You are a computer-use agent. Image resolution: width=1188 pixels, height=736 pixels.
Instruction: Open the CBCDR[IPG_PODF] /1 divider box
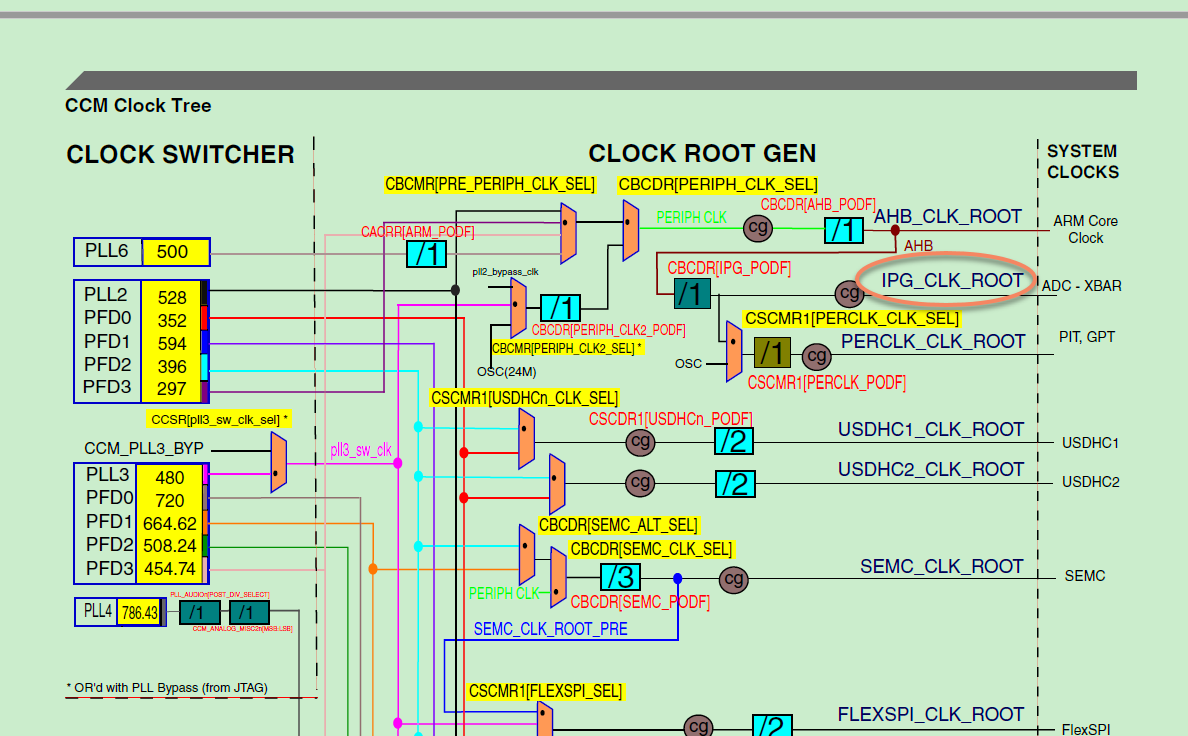(692, 293)
